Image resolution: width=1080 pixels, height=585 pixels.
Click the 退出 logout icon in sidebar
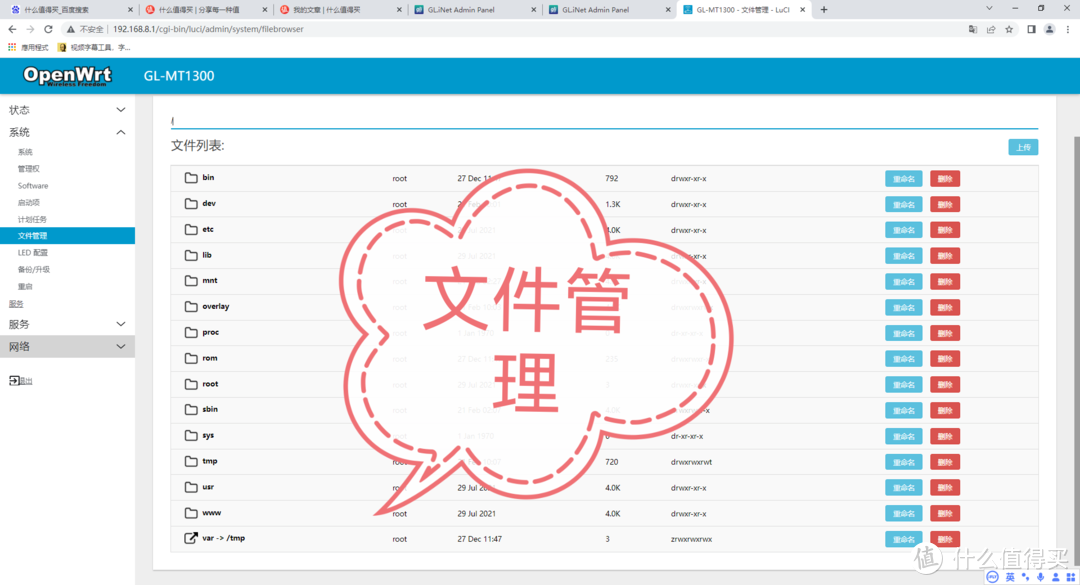point(12,380)
